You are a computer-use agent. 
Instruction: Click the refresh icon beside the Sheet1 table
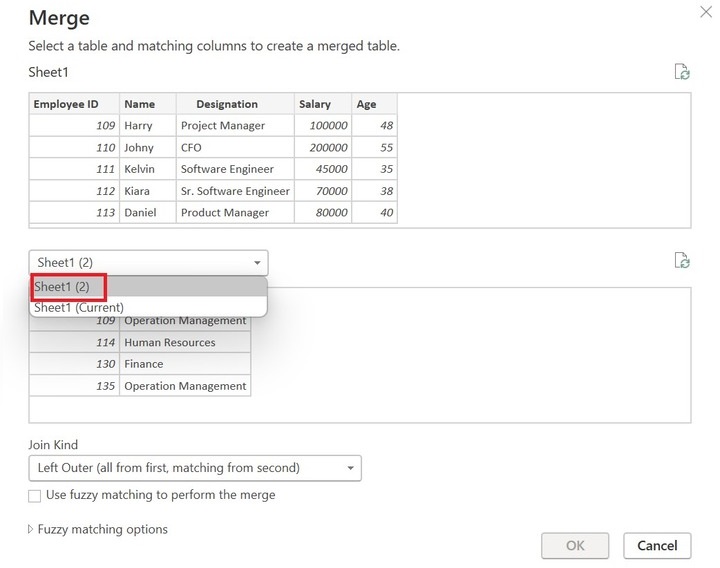[682, 72]
